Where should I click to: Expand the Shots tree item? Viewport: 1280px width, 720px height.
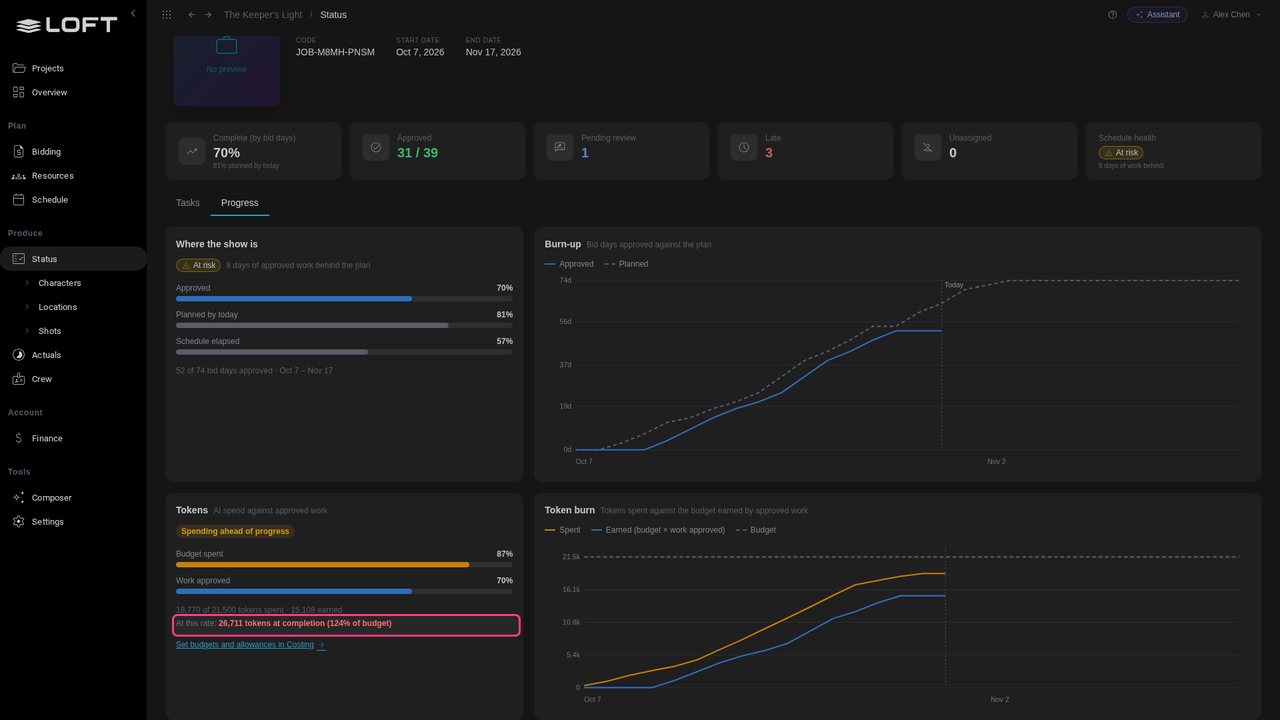pos(27,331)
